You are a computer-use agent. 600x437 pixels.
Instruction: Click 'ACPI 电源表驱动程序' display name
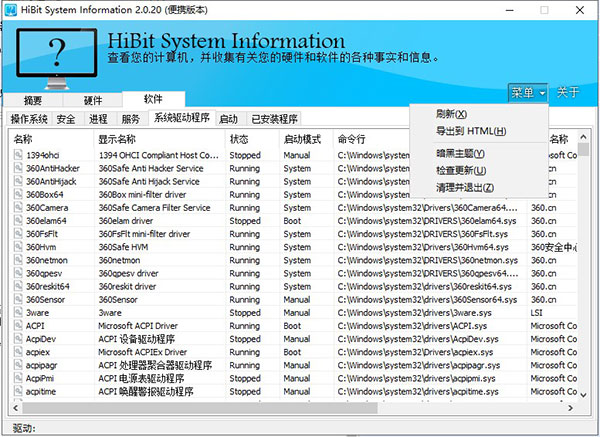point(141,378)
